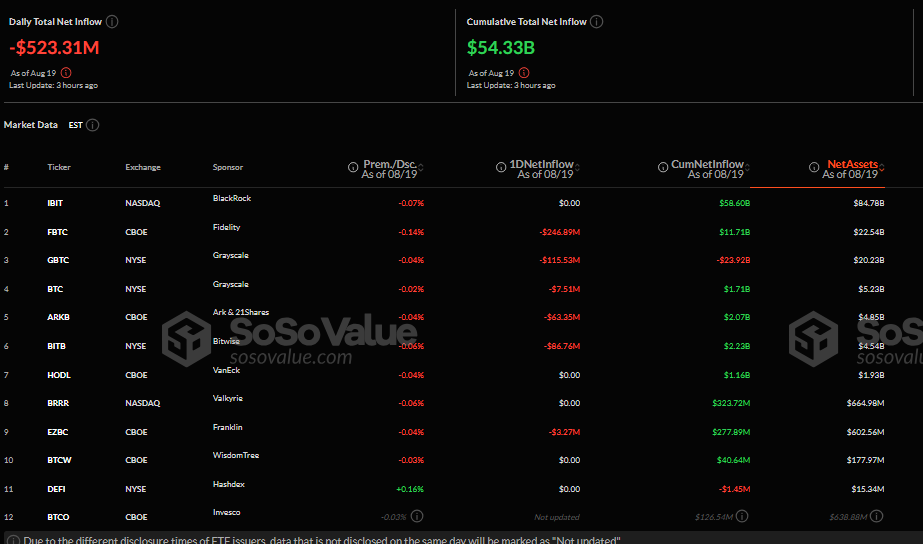Click info icon before CumNetInflow header

pos(663,167)
